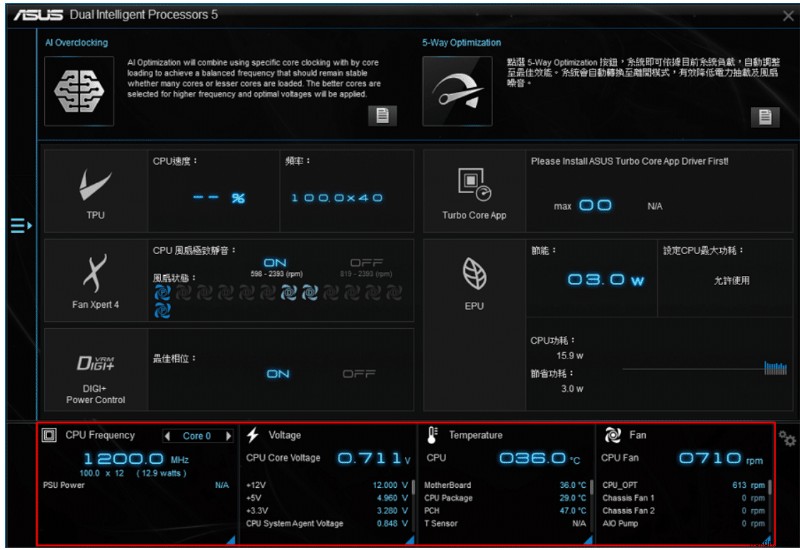Select the PCH temperature row

(505, 511)
